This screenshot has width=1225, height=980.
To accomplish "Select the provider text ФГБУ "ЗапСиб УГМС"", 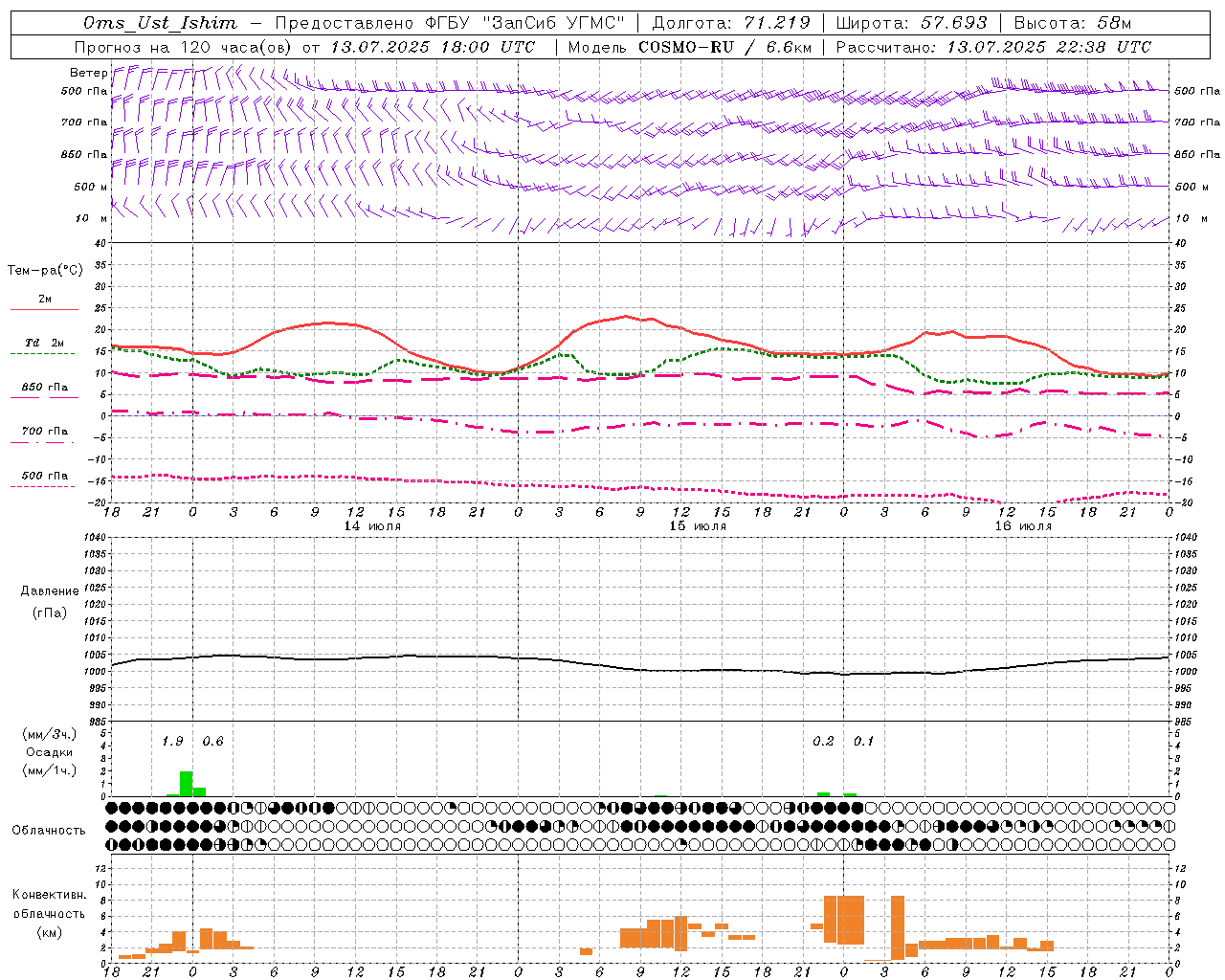I will pos(524,23).
